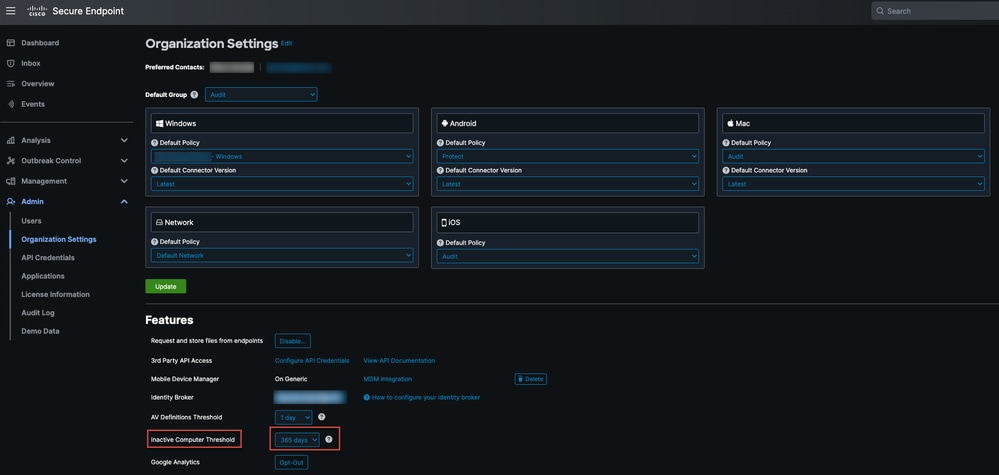Open the Windows Default Policy dropdown
The image size is (999, 475).
click(282, 156)
